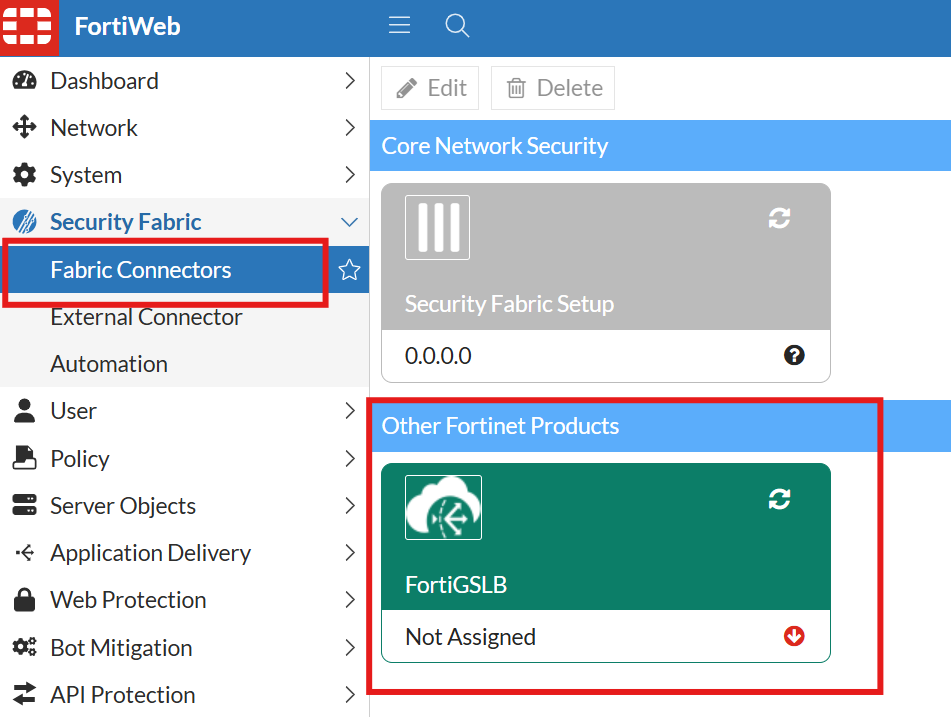This screenshot has width=951, height=717.
Task: Favorite Fabric Connectors with star icon
Action: coord(349,269)
